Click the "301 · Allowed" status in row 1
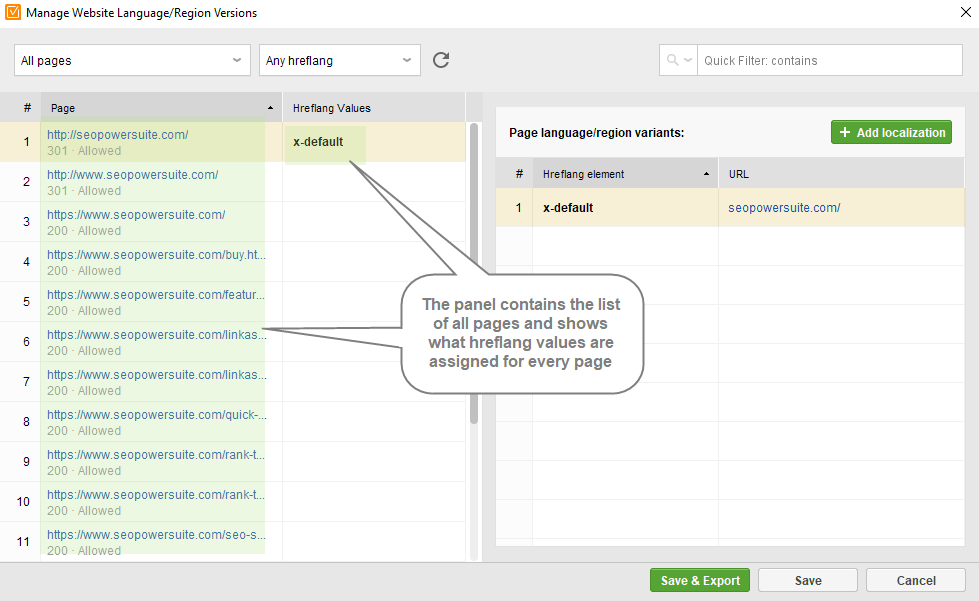Image resolution: width=979 pixels, height=601 pixels. click(x=84, y=150)
